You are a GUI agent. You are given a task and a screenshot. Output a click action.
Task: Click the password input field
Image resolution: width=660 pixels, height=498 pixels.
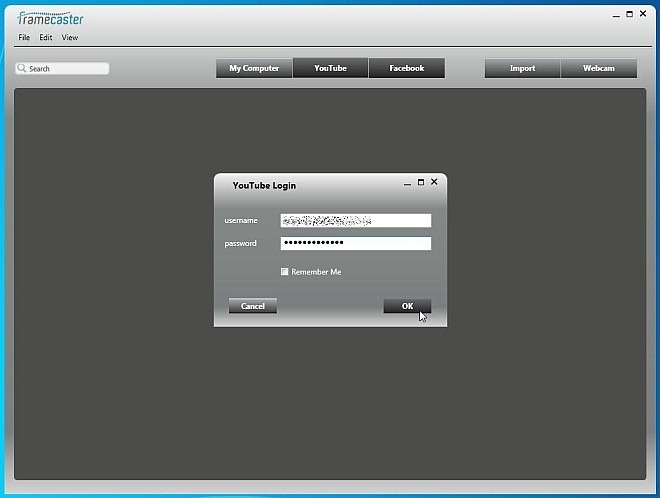pyautogui.click(x=356, y=243)
